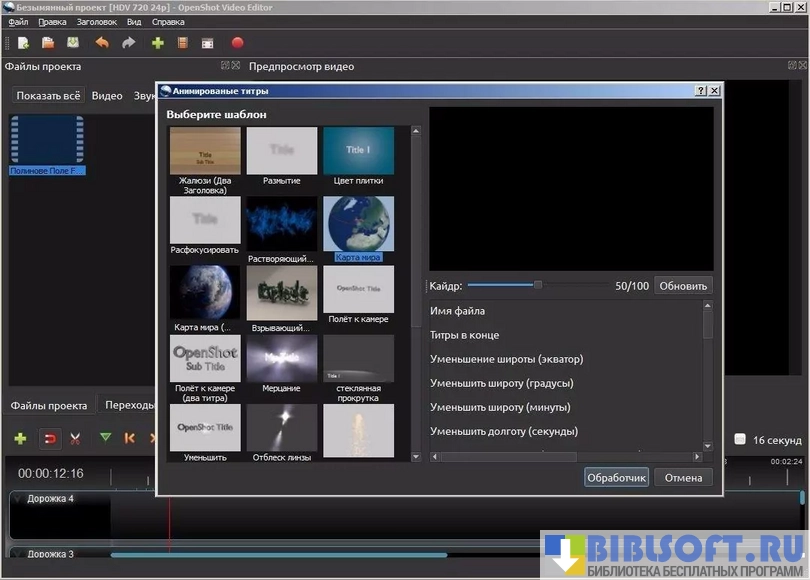Select the Карта мира template thumbnail
Viewport: 810px width, 580px height.
[358, 224]
